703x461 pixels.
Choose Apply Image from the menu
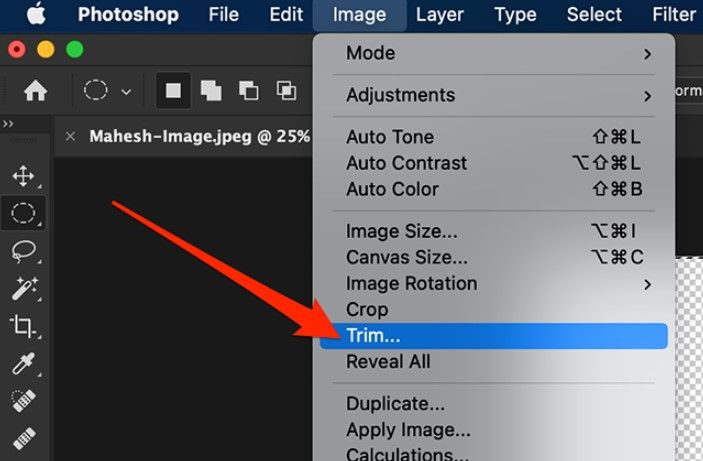click(x=494, y=430)
